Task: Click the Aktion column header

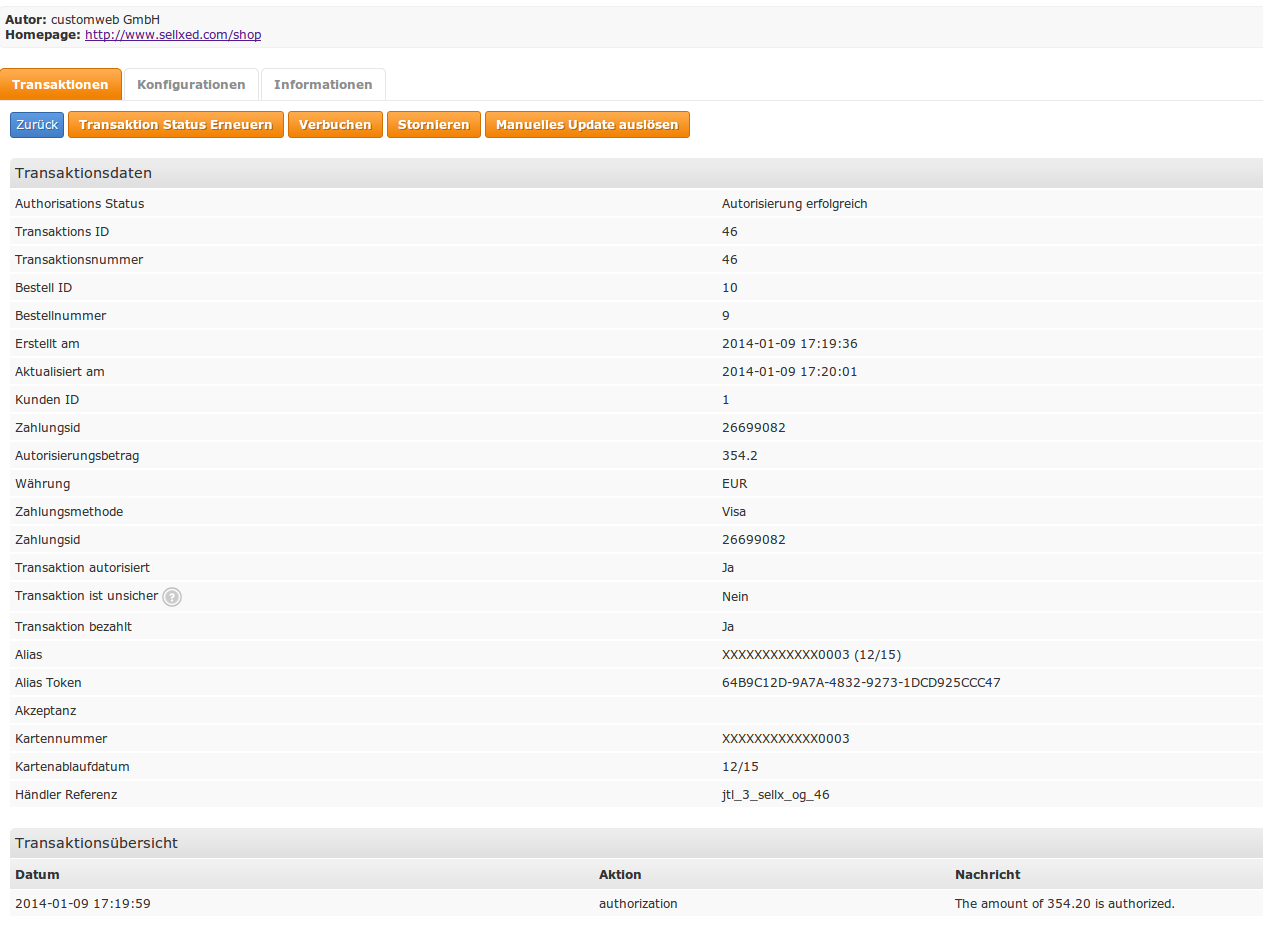Action: coord(620,875)
